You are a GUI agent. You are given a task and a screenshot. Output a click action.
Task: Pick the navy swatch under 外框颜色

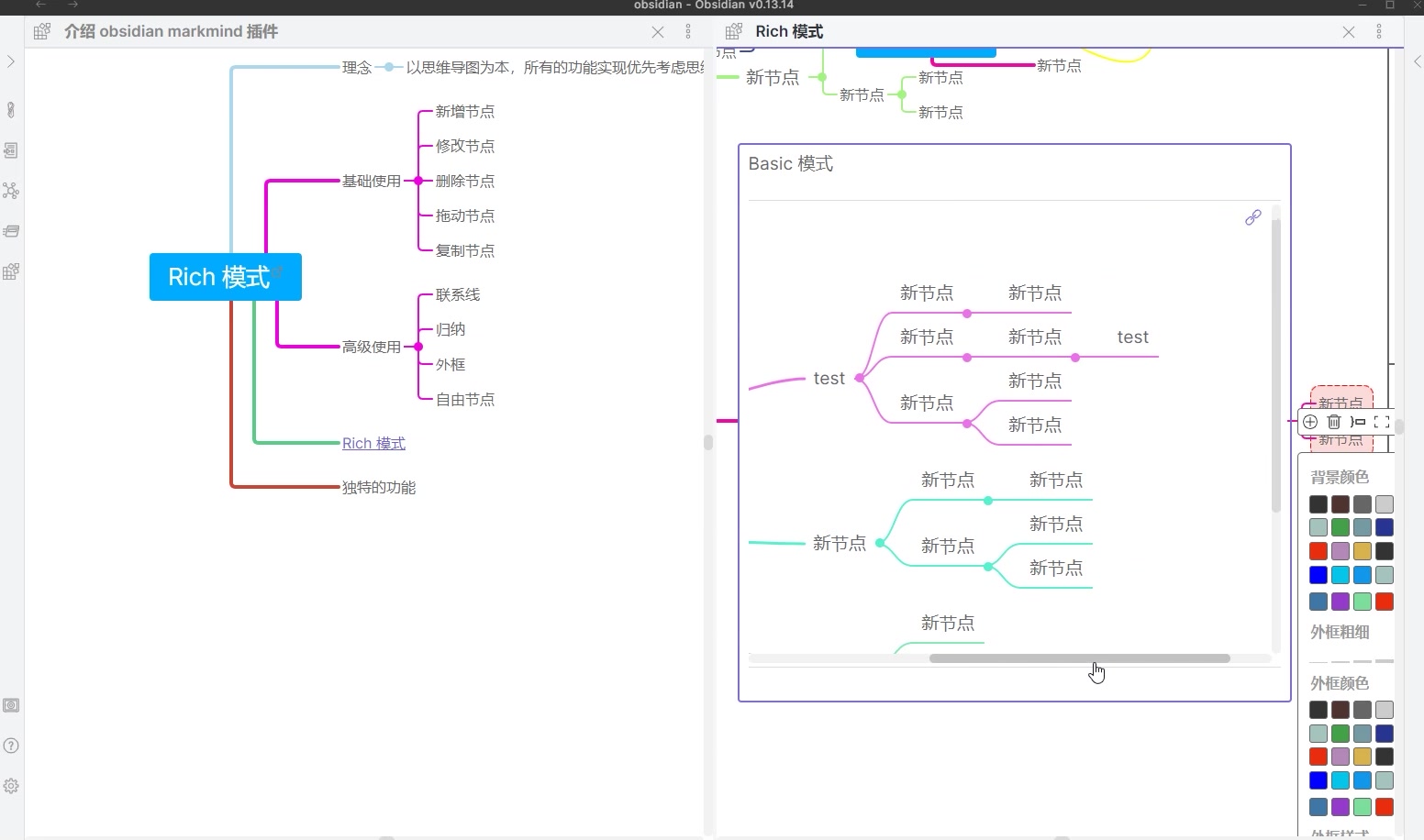(1385, 734)
